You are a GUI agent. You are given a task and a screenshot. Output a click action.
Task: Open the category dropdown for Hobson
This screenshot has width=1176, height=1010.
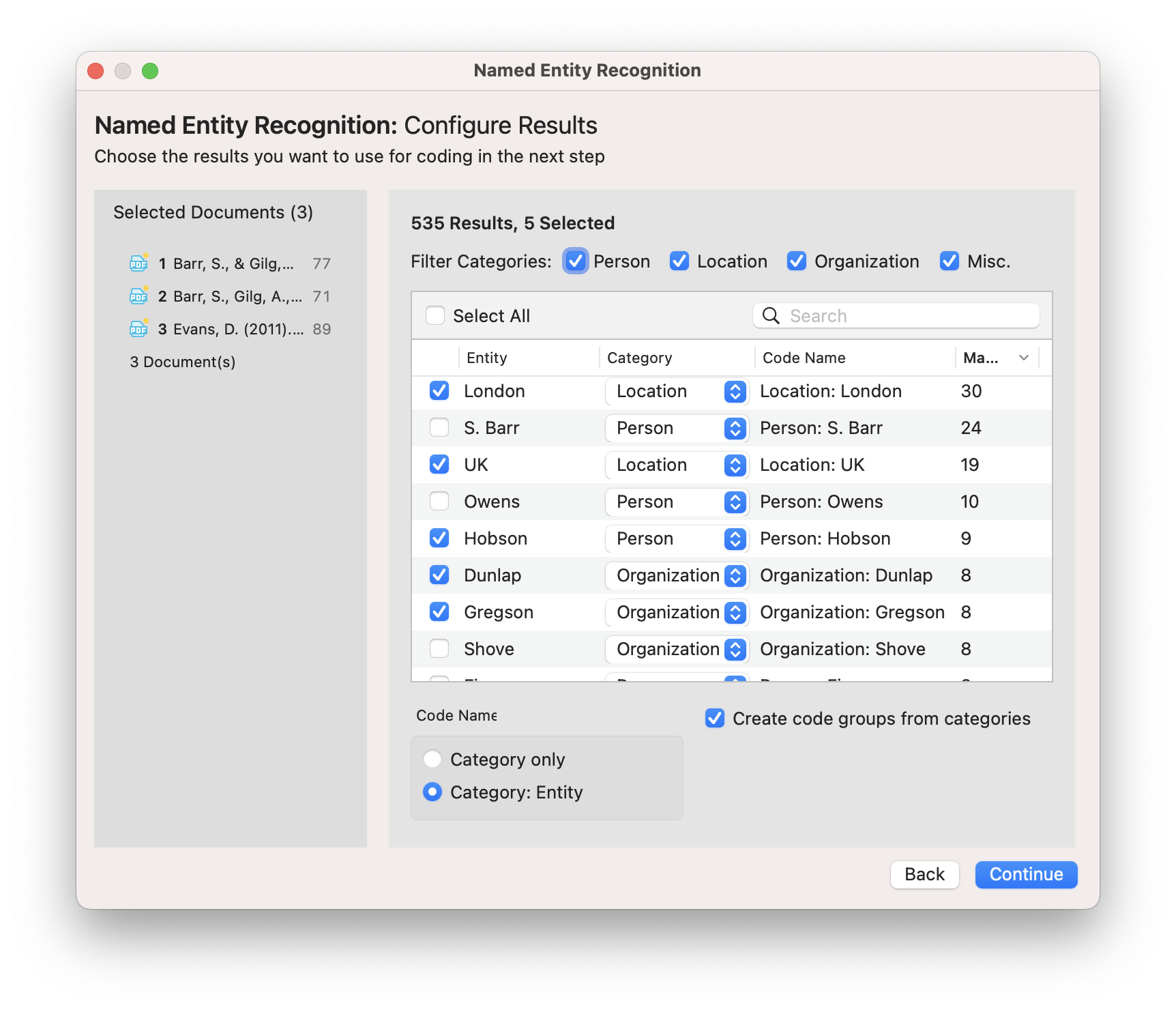pos(677,538)
